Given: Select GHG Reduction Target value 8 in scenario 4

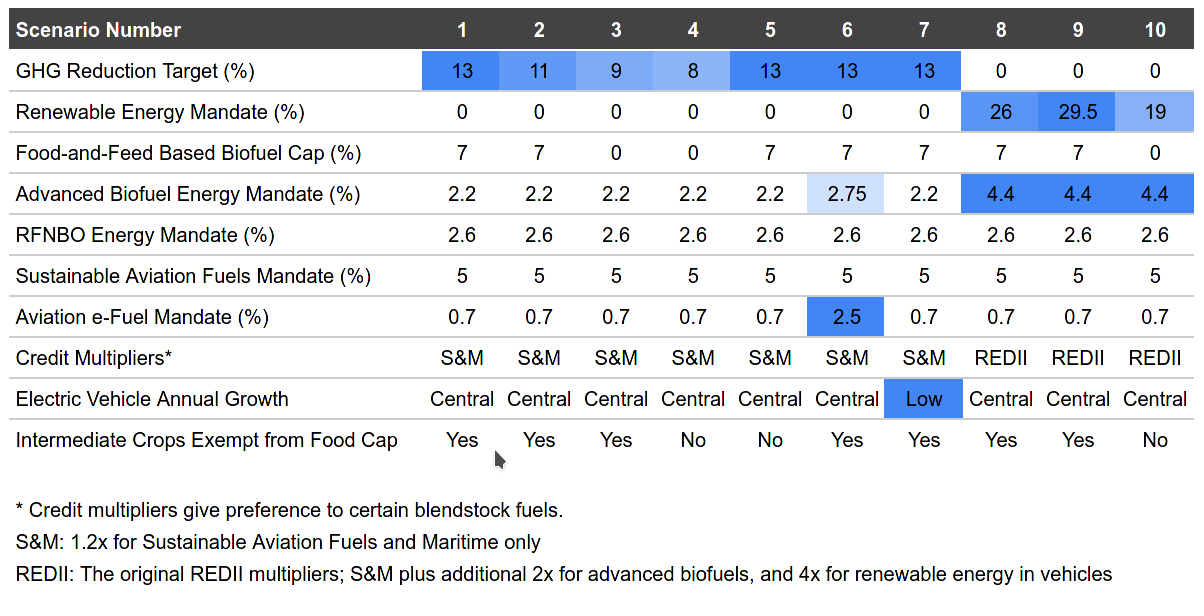Looking at the screenshot, I should coord(692,71).
